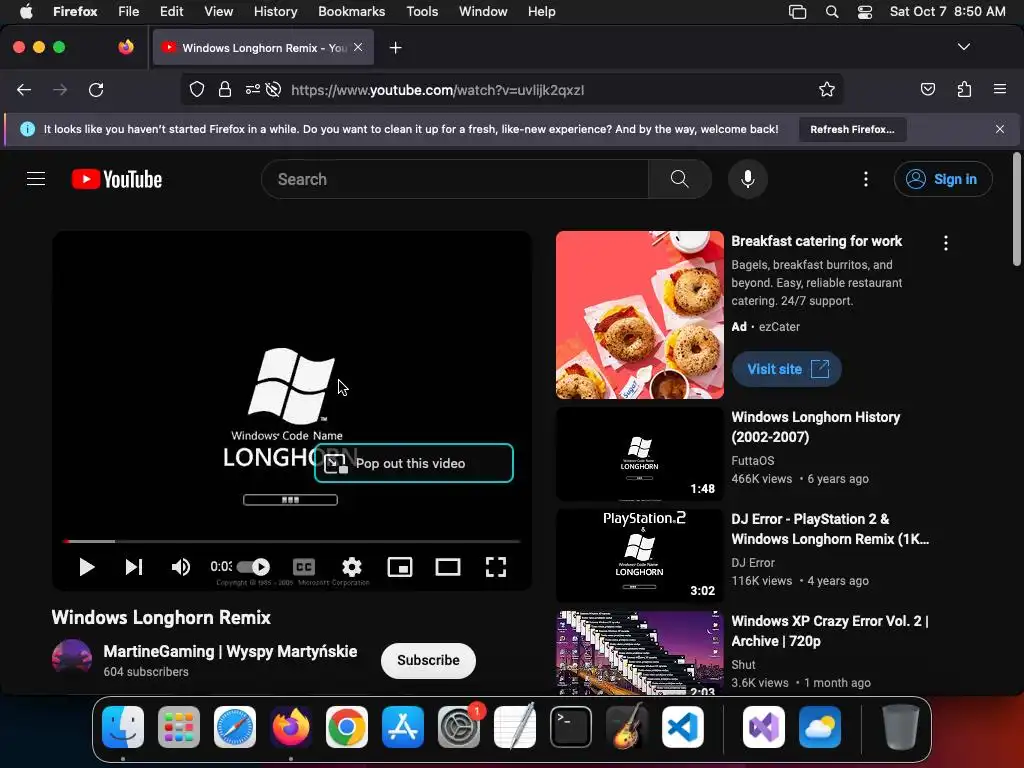Enable theater mode view

click(448, 567)
